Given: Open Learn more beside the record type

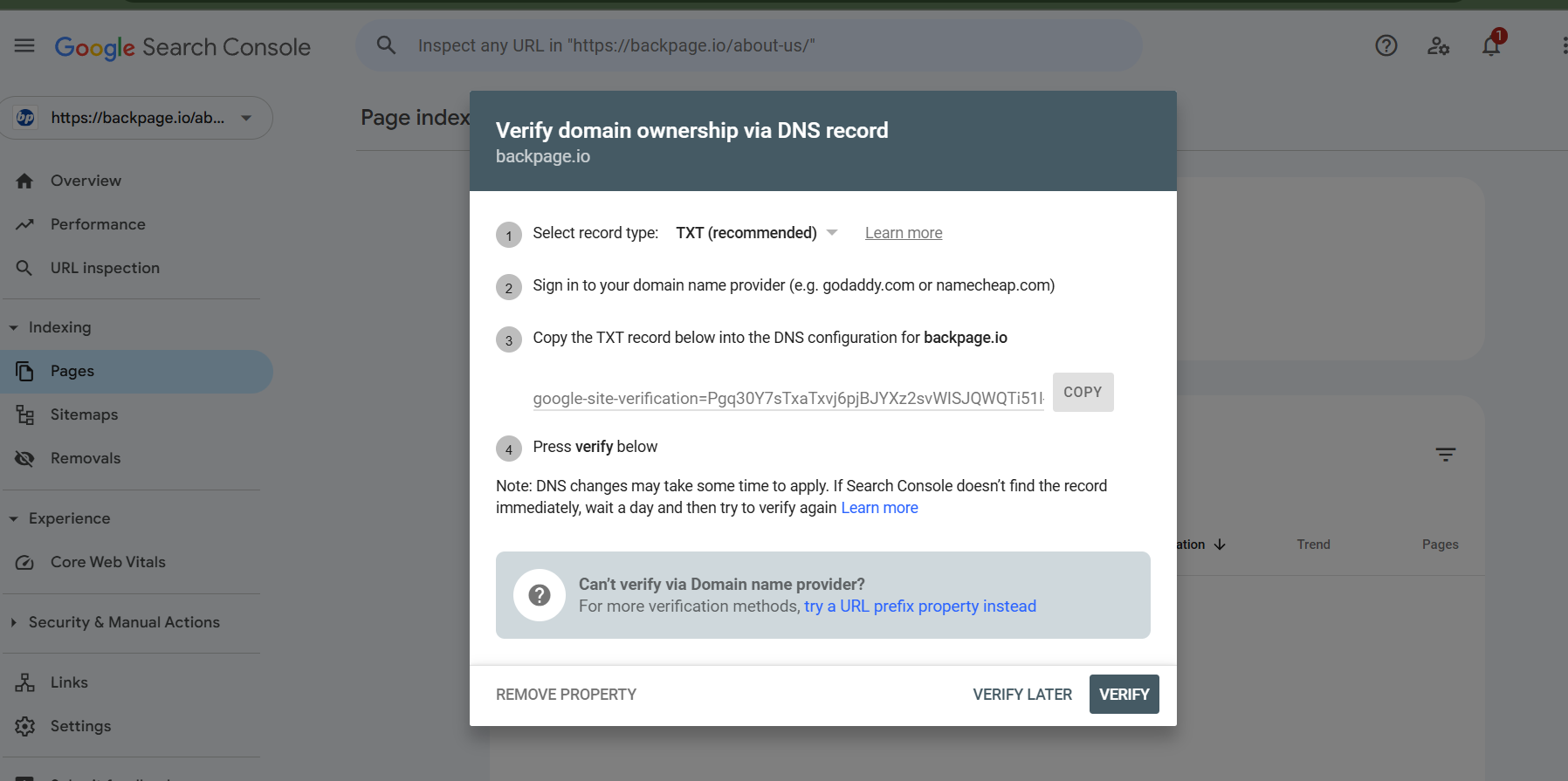Looking at the screenshot, I should tap(904, 233).
